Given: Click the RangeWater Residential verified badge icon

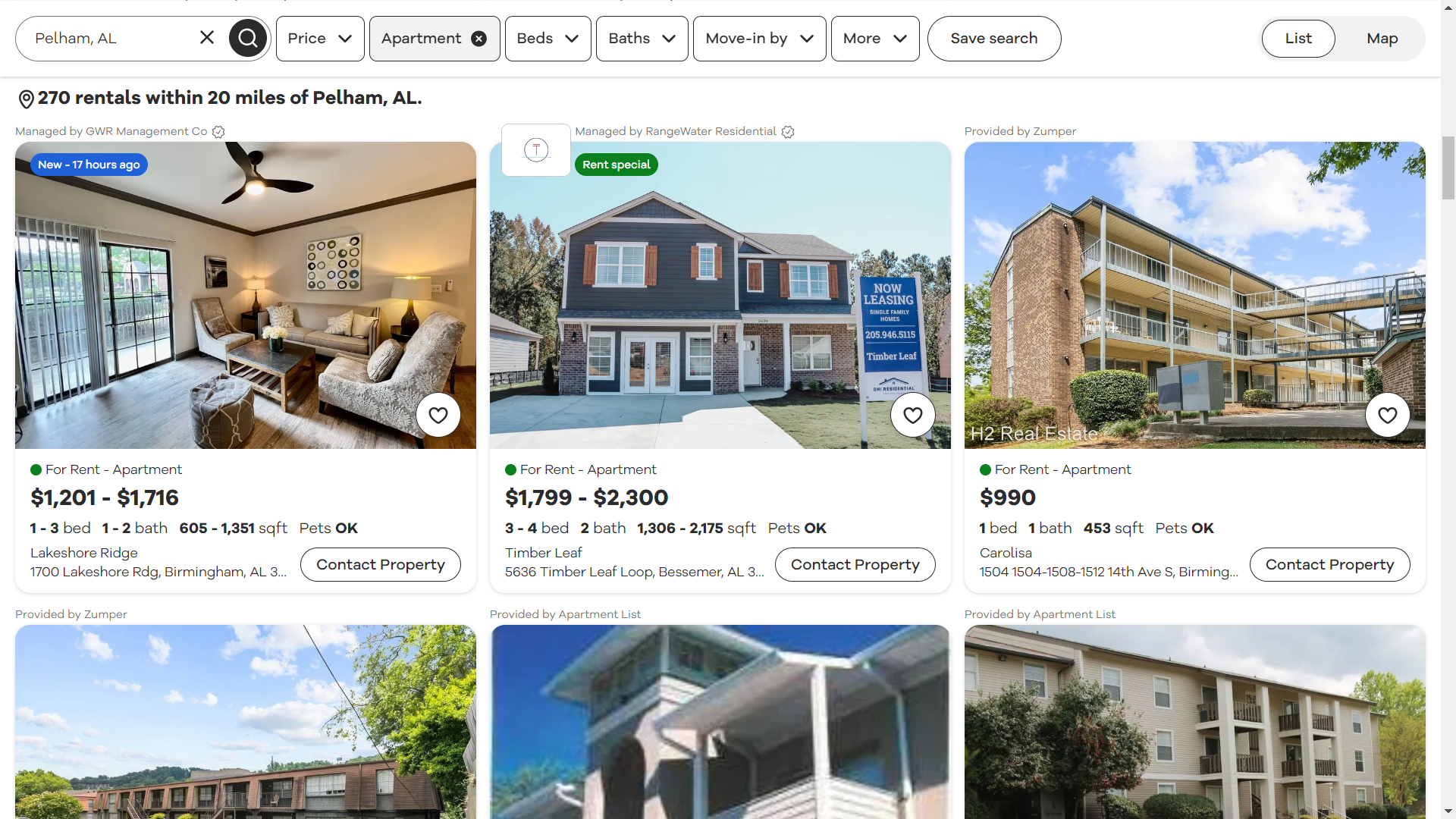Looking at the screenshot, I should [x=788, y=132].
